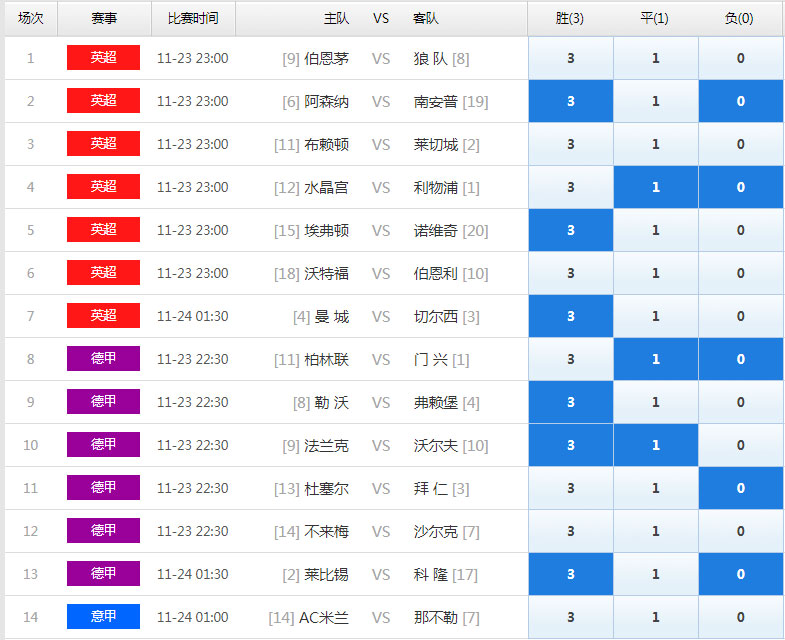Click the 比赛时间 column header

tap(193, 19)
